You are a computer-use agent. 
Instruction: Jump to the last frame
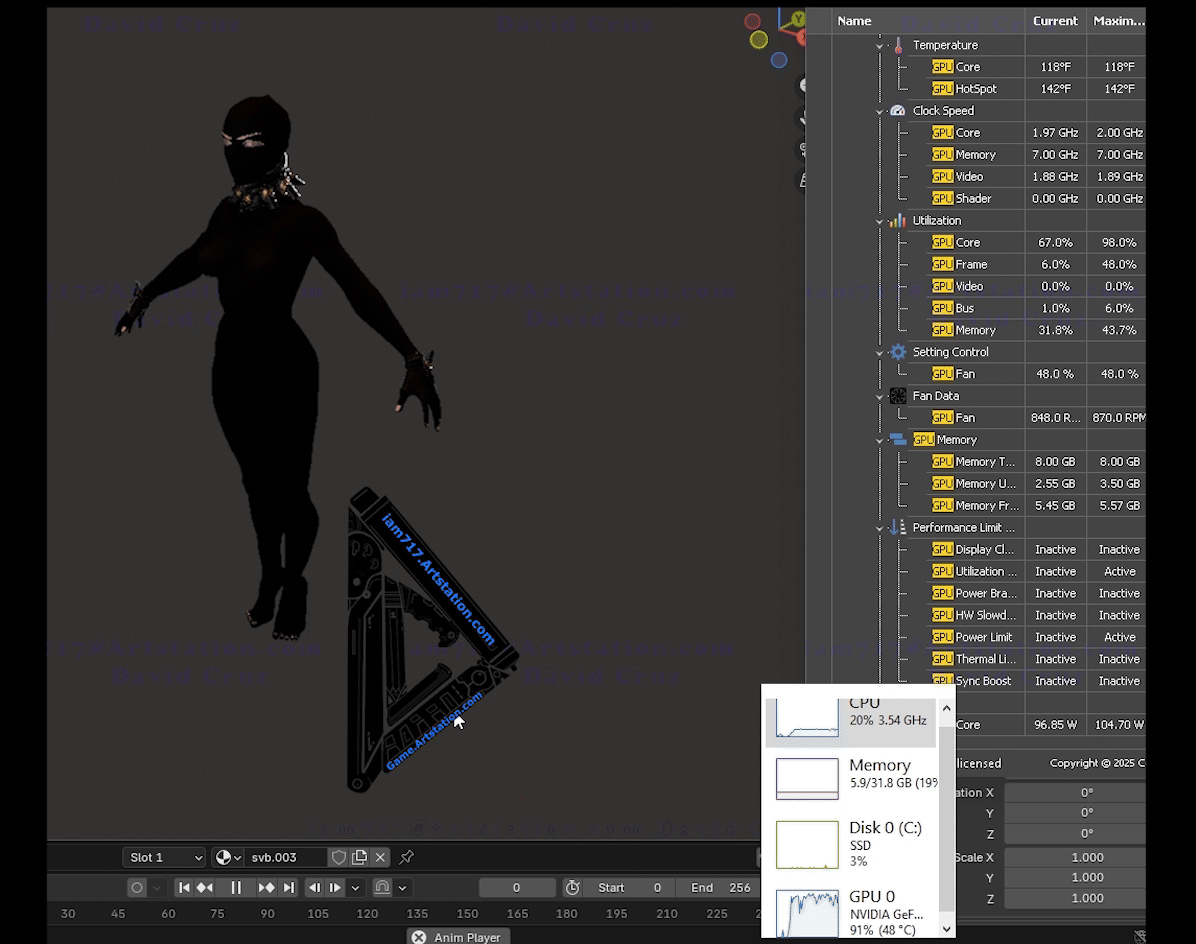[289, 888]
